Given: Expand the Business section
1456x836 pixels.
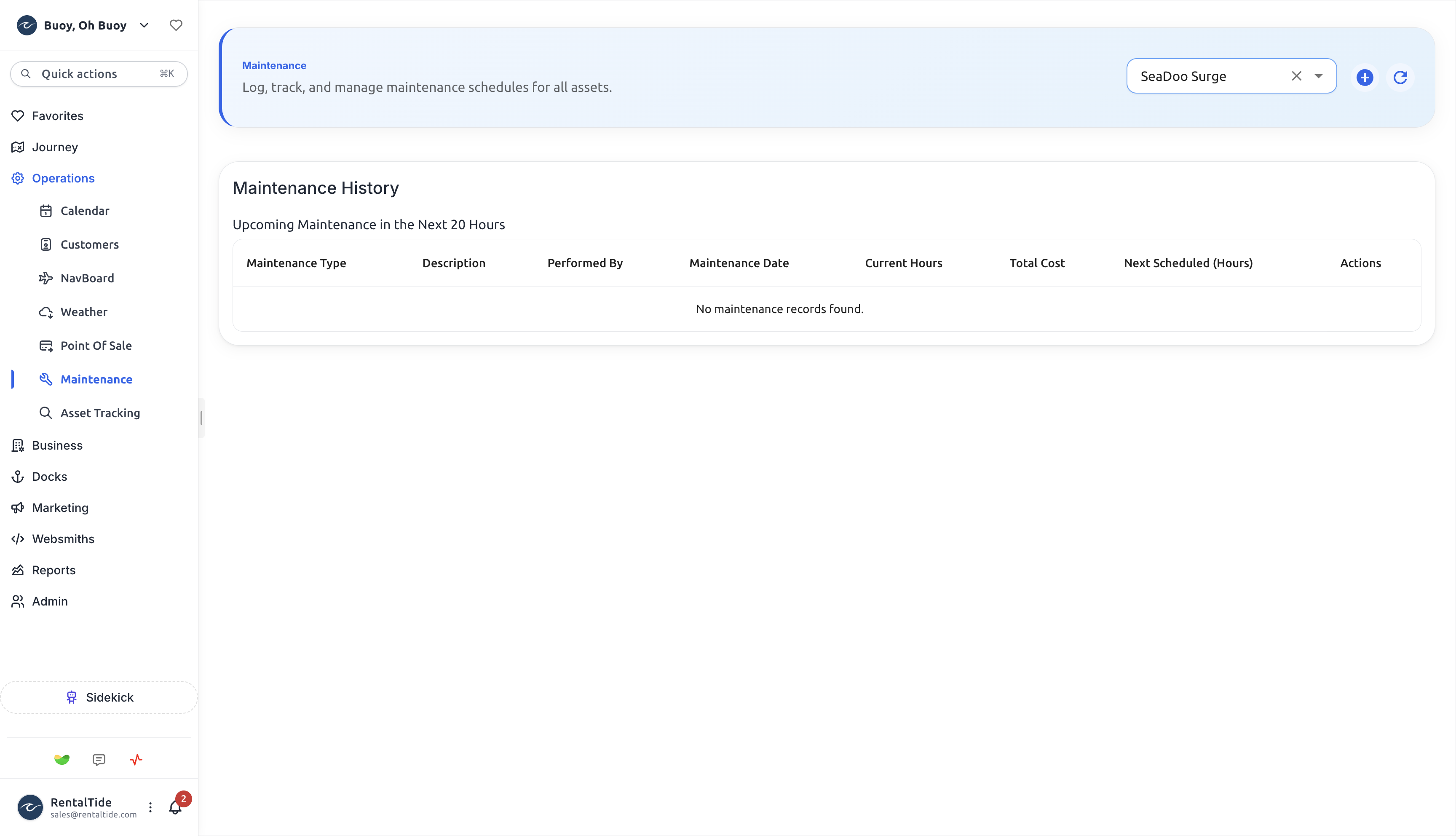Looking at the screenshot, I should pos(57,445).
